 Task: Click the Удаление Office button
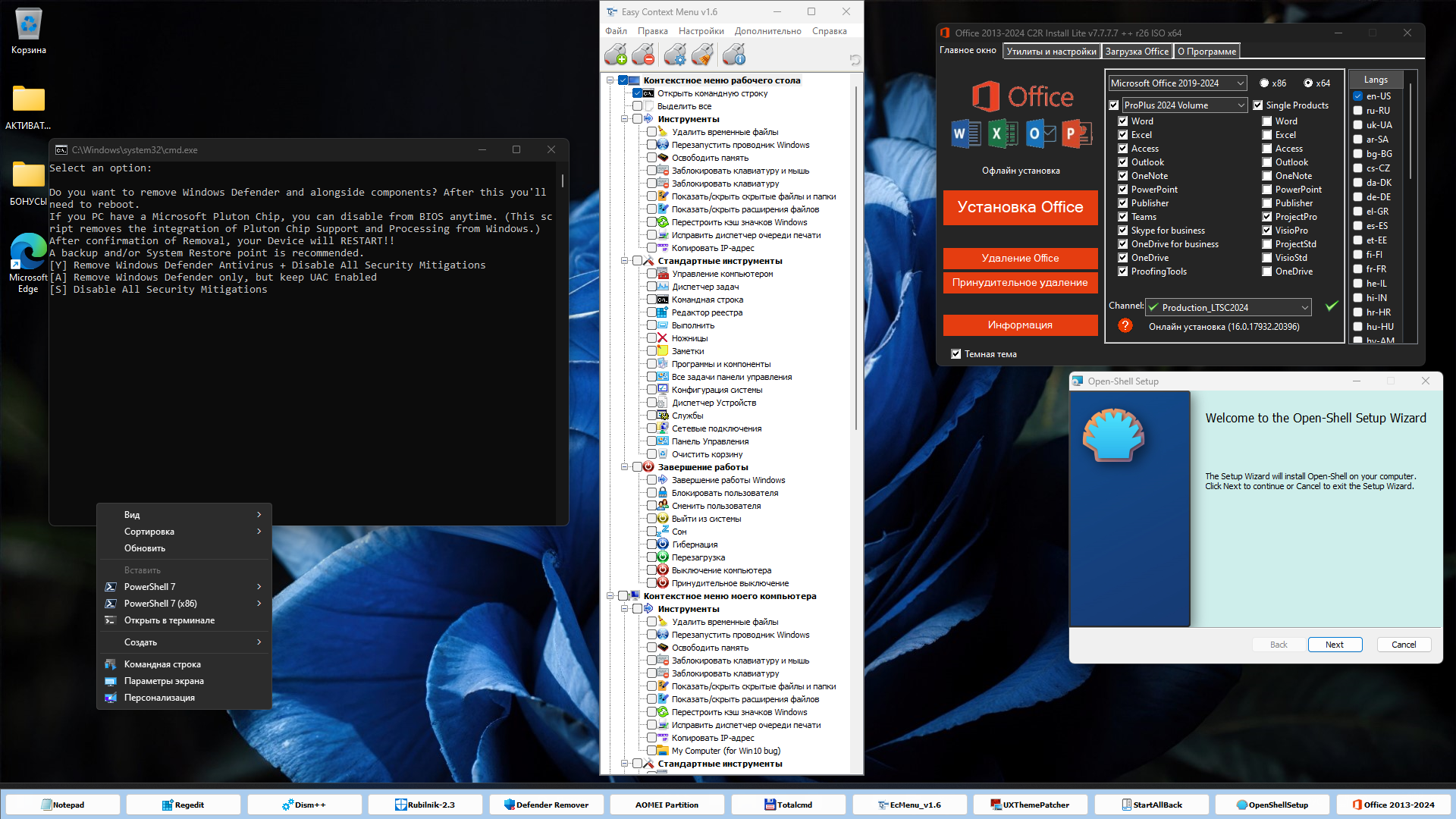pyautogui.click(x=1021, y=259)
